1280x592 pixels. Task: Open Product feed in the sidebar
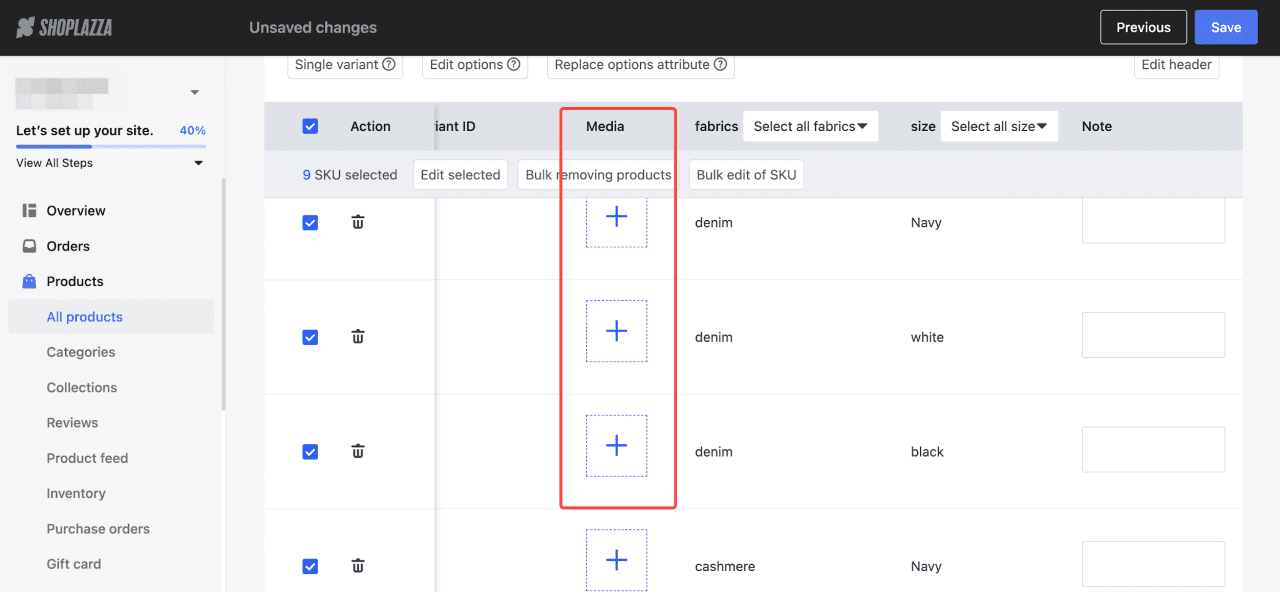coord(87,458)
